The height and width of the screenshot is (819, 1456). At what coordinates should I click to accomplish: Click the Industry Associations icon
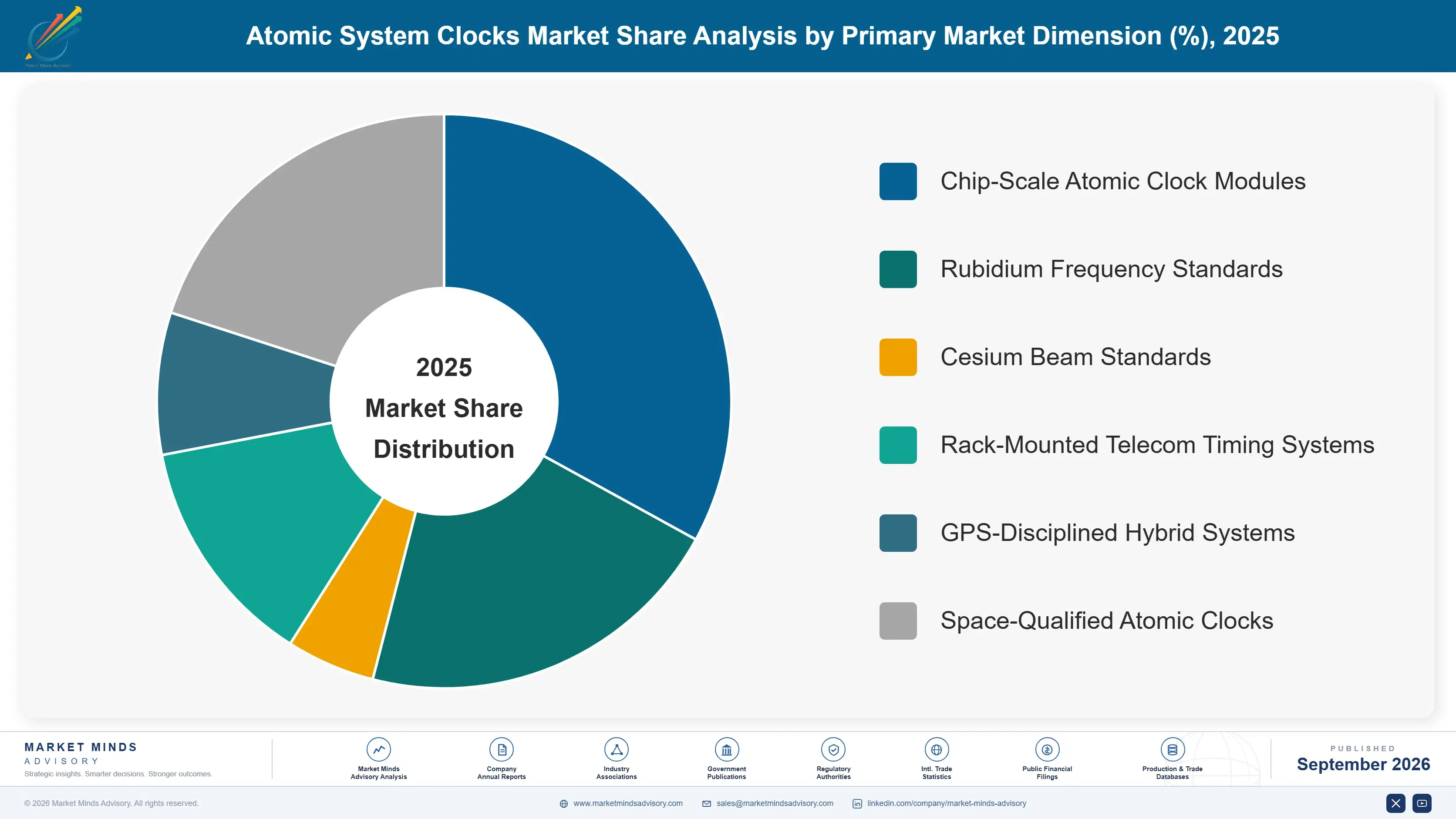coord(616,749)
